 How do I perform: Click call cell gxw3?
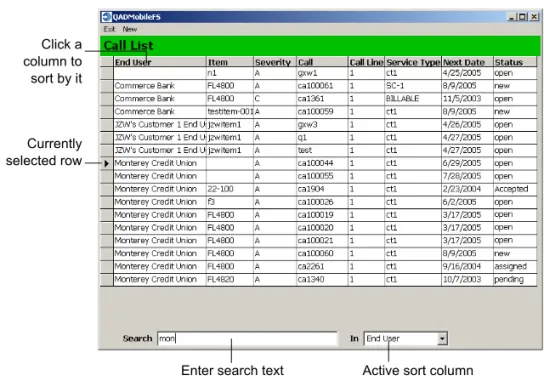point(322,125)
